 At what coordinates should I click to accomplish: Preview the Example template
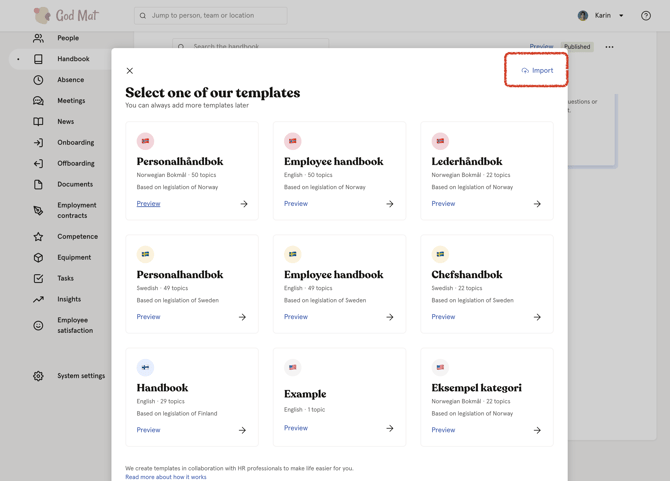[x=296, y=428]
